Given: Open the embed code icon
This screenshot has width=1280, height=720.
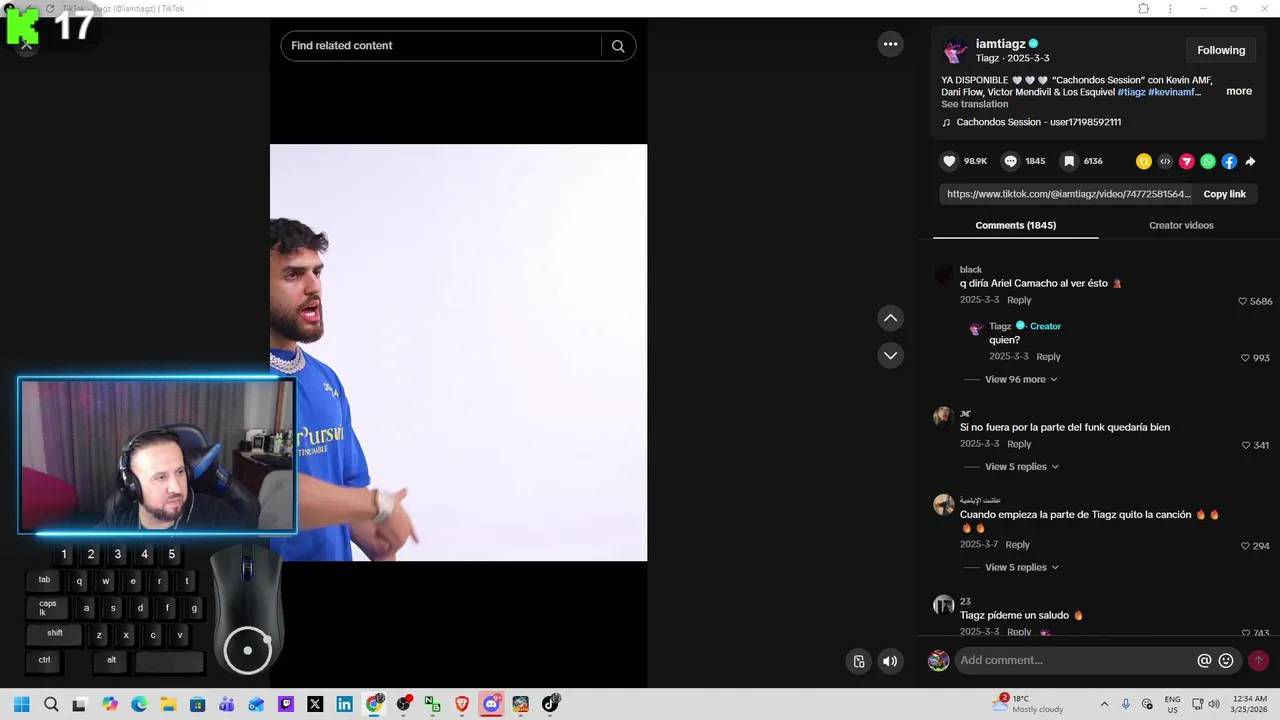Looking at the screenshot, I should (x=1165, y=161).
